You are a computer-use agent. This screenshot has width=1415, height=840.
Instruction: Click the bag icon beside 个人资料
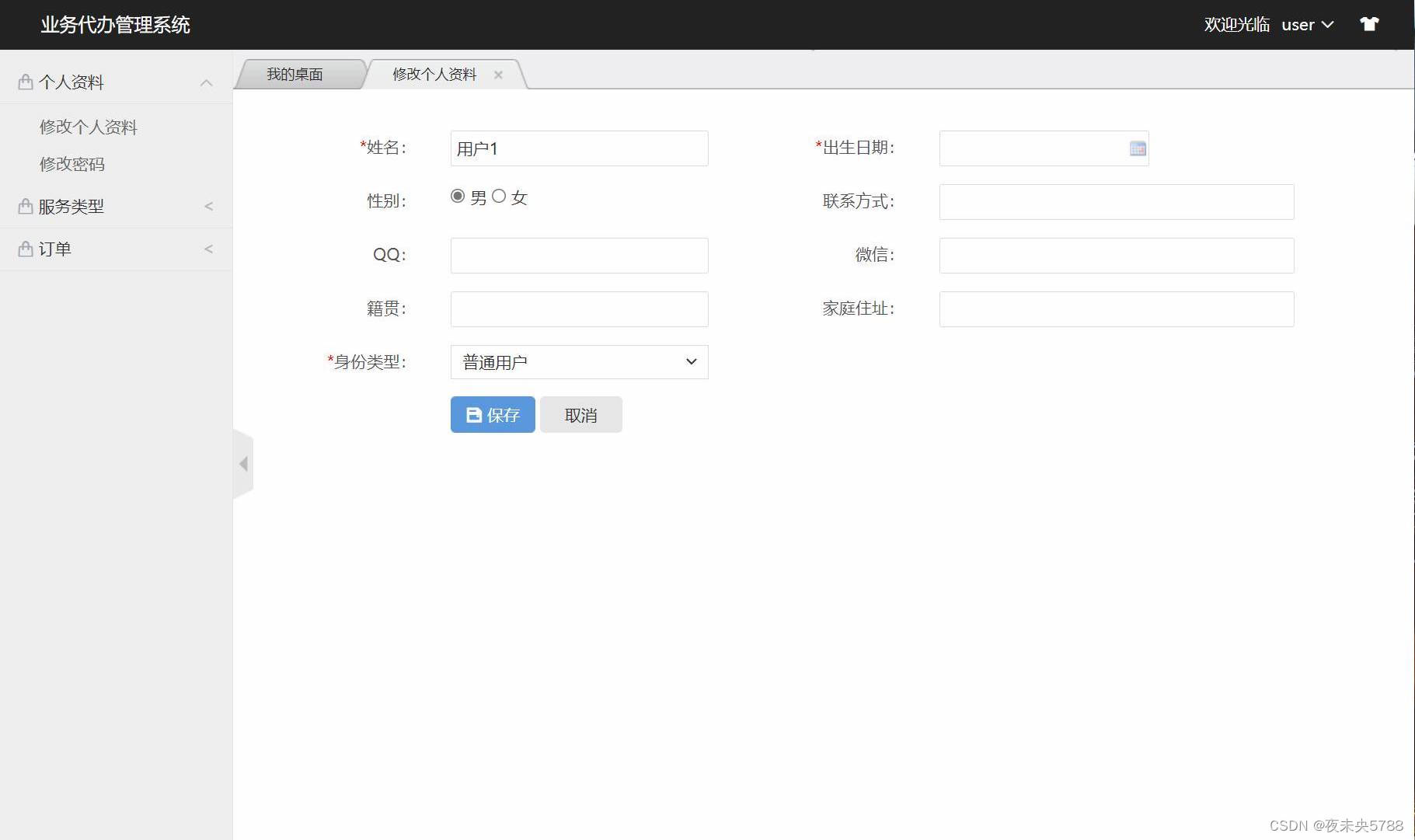(x=26, y=82)
